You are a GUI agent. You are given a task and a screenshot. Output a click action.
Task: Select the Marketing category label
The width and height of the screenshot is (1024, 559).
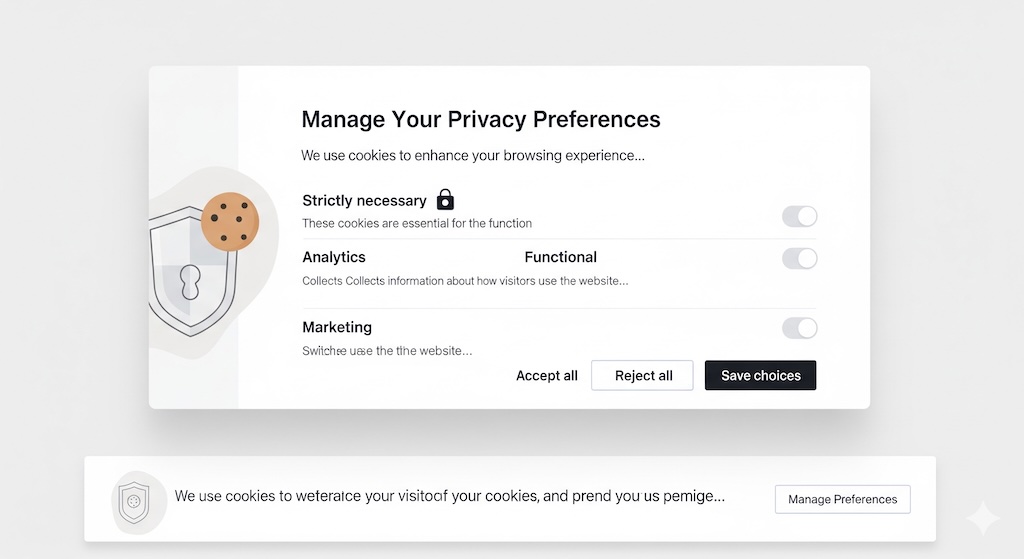point(337,327)
